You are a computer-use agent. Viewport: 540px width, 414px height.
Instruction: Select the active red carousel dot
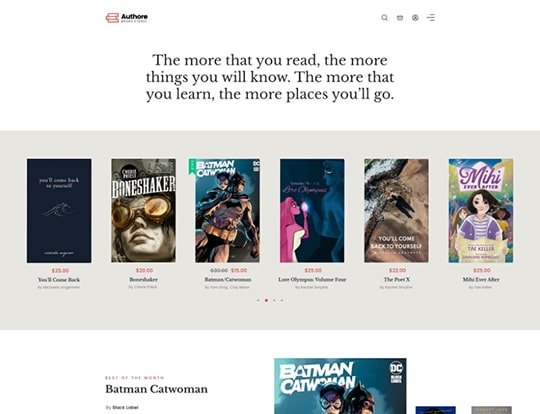[x=266, y=300]
